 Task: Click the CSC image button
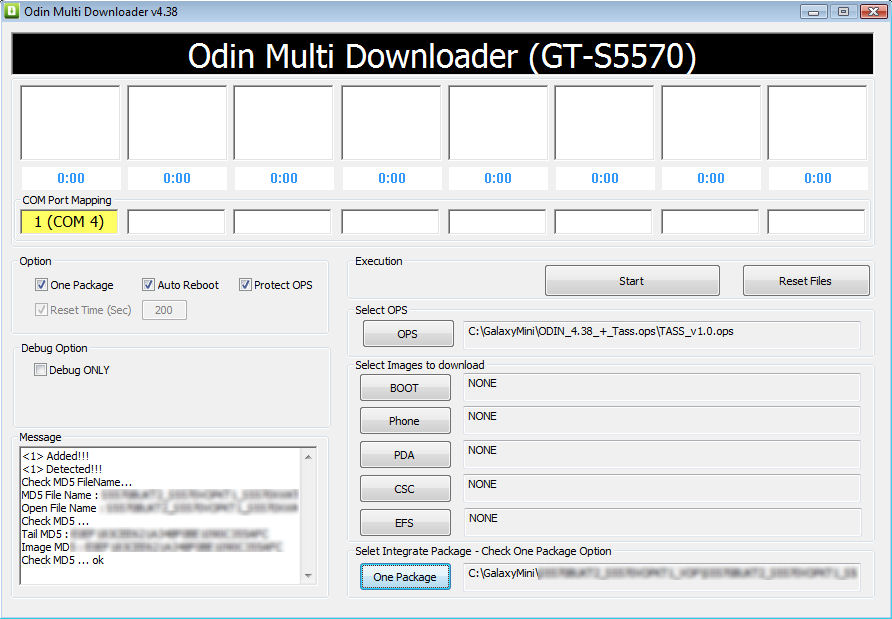tap(404, 489)
